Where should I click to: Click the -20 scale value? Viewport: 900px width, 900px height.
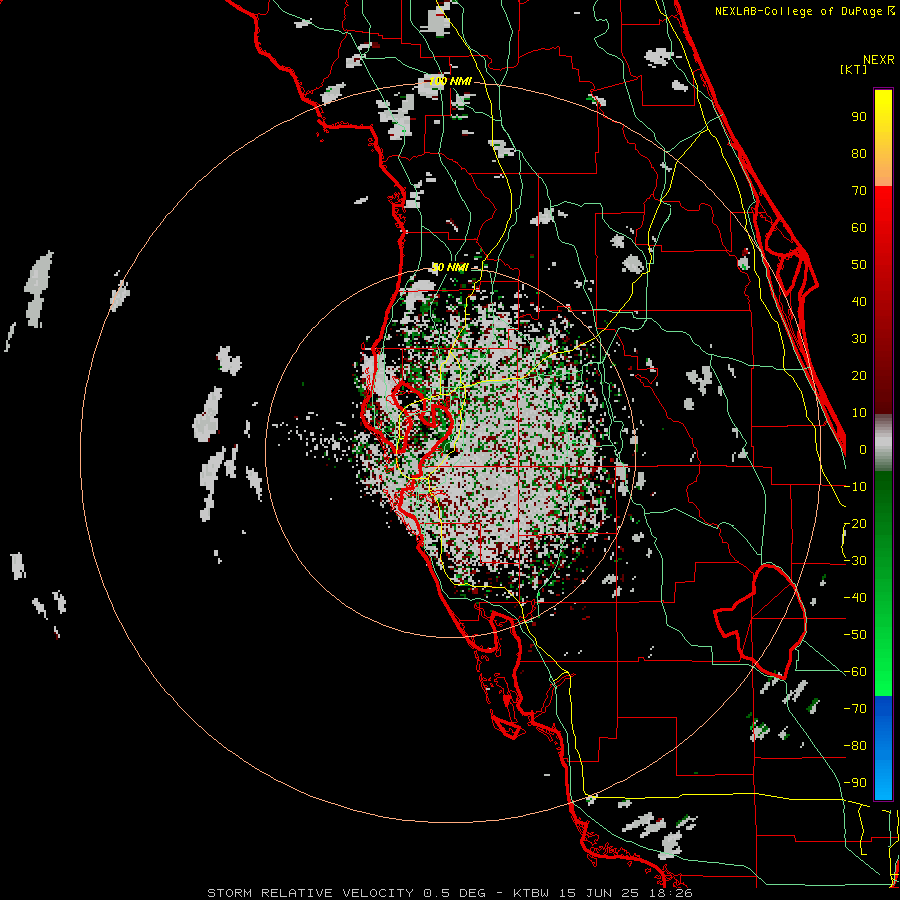[x=855, y=523]
